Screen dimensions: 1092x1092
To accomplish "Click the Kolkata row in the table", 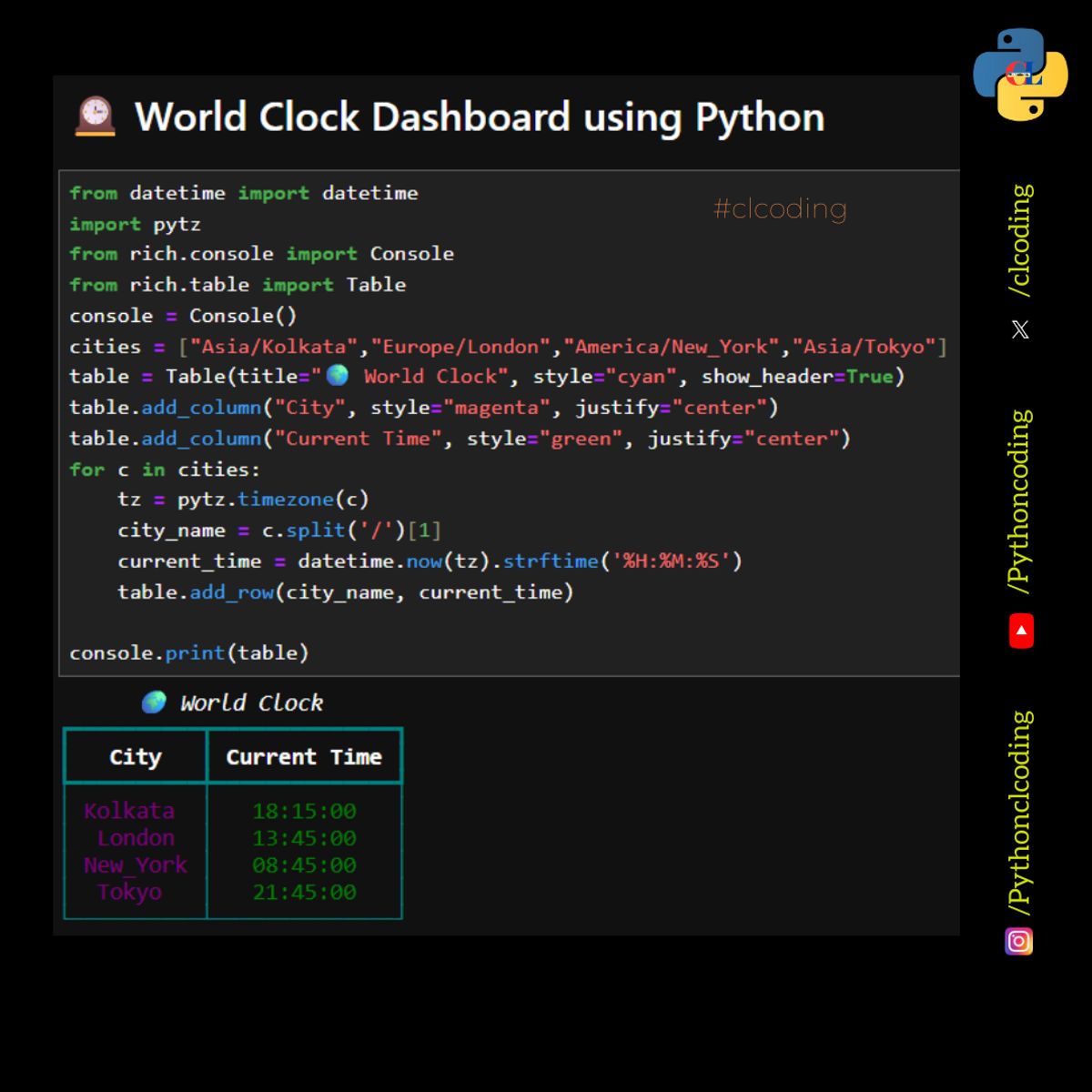I will pos(129,811).
